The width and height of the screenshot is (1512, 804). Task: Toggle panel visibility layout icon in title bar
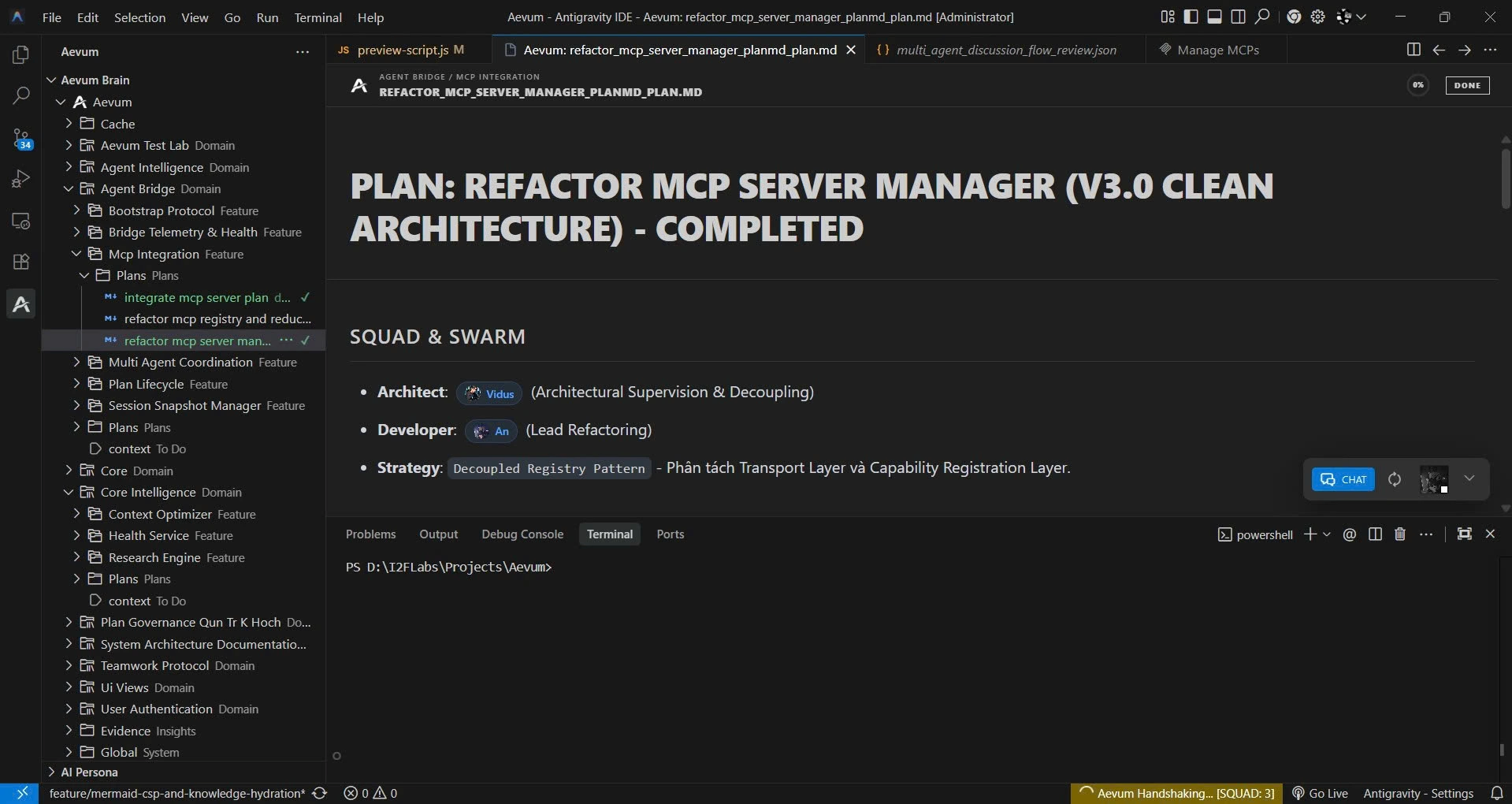1214,17
